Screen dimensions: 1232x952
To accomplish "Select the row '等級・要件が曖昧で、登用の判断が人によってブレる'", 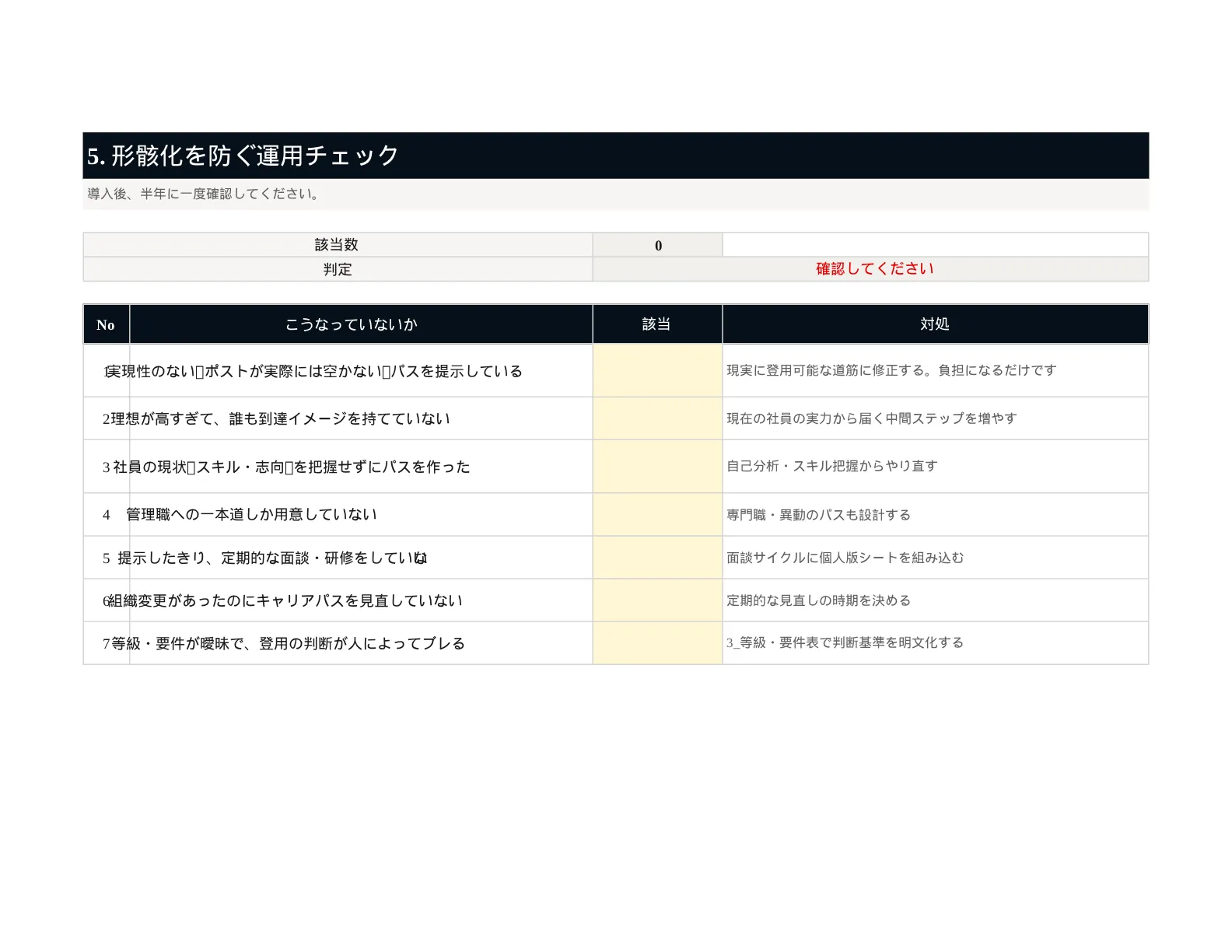I will (x=616, y=643).
